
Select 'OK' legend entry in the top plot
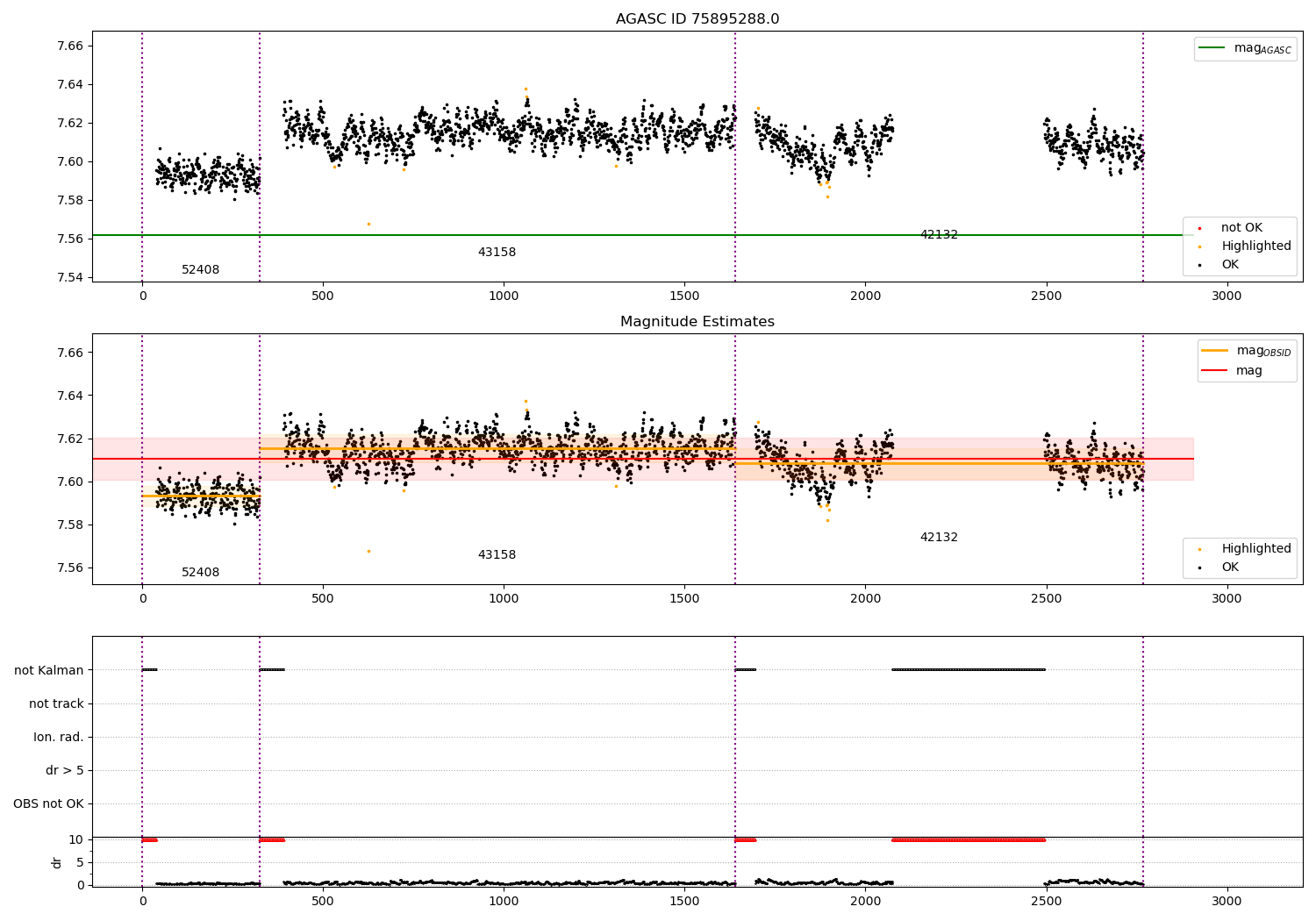[1230, 265]
